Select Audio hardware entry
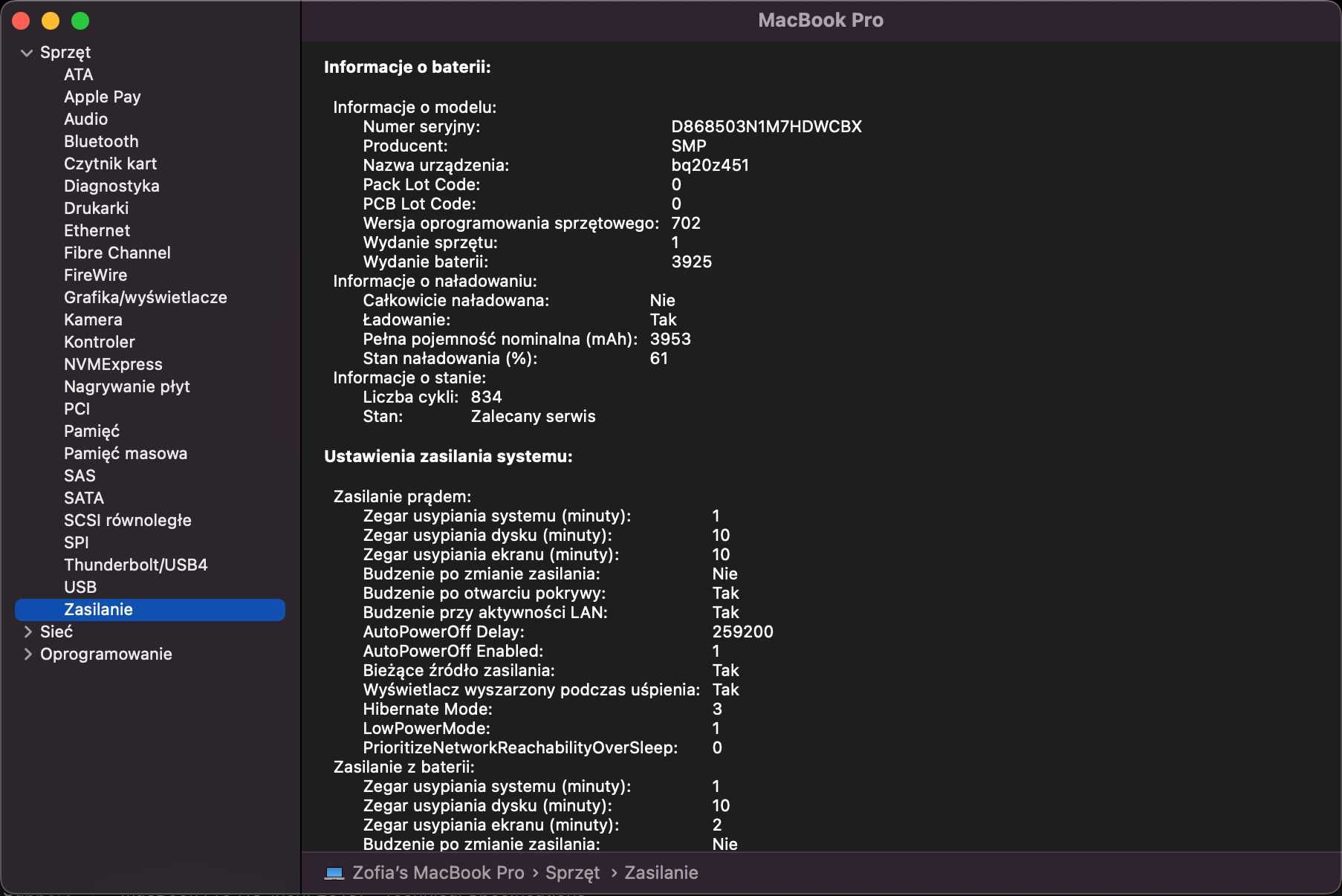The width and height of the screenshot is (1342, 896). pos(86,119)
